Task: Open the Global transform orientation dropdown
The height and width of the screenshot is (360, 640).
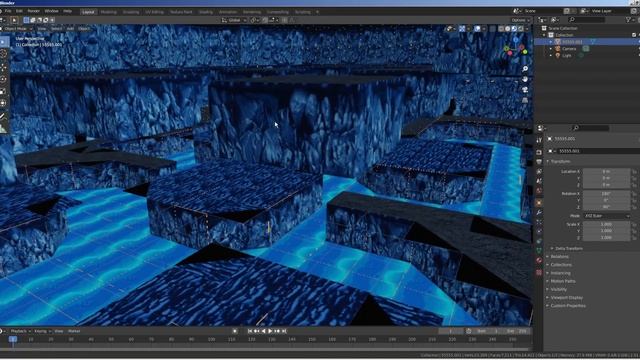Action: click(x=234, y=20)
